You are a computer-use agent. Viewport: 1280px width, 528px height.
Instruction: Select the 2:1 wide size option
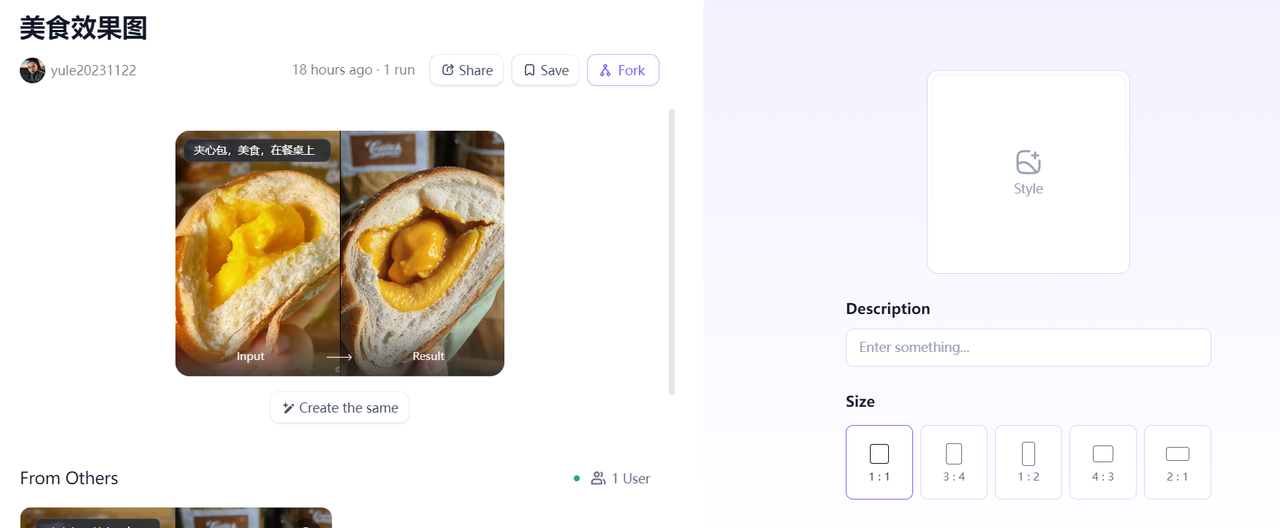click(1177, 462)
